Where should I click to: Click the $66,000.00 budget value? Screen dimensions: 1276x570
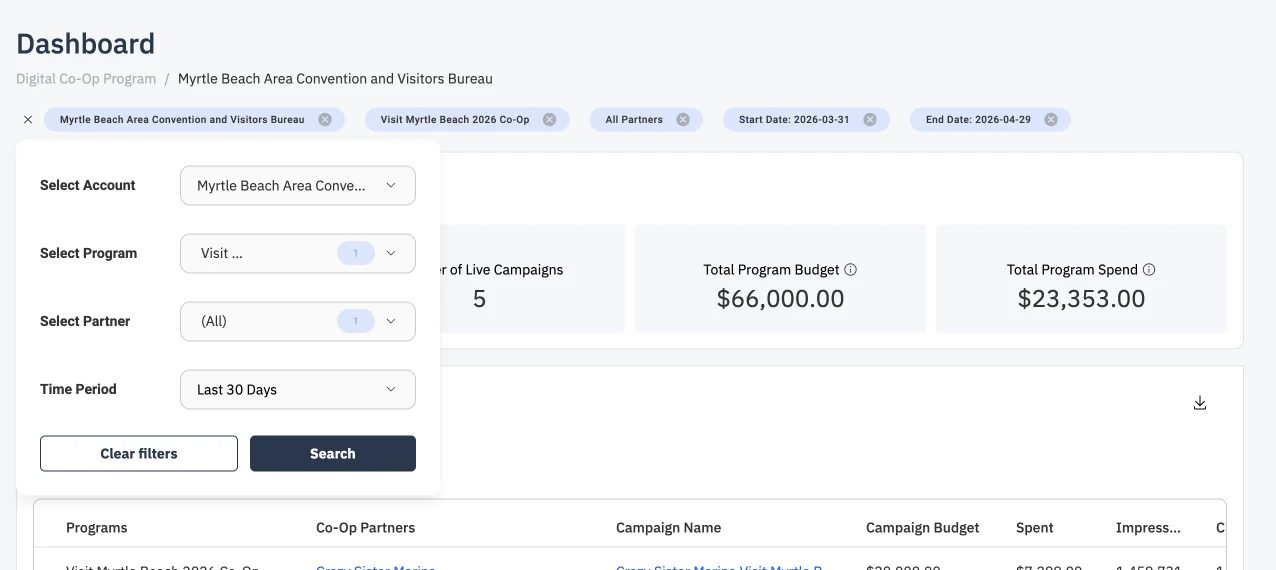pos(781,299)
